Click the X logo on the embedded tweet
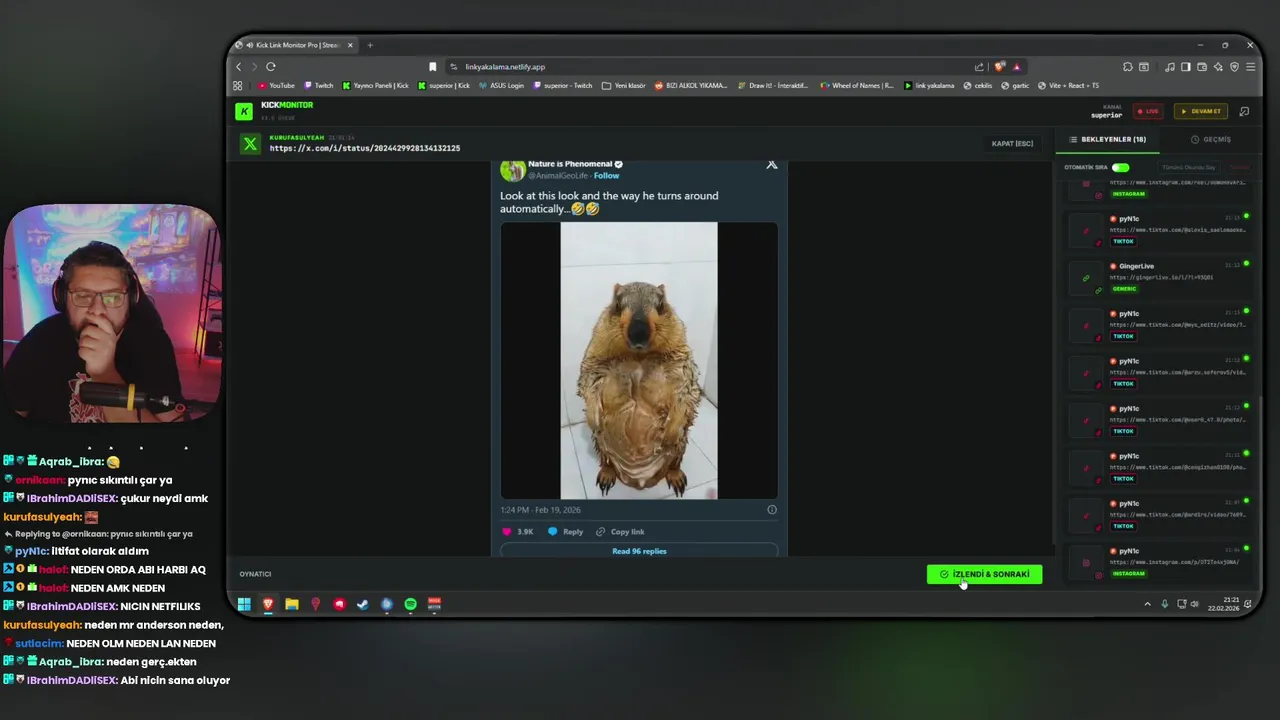This screenshot has height=720, width=1280. pyautogui.click(x=771, y=164)
